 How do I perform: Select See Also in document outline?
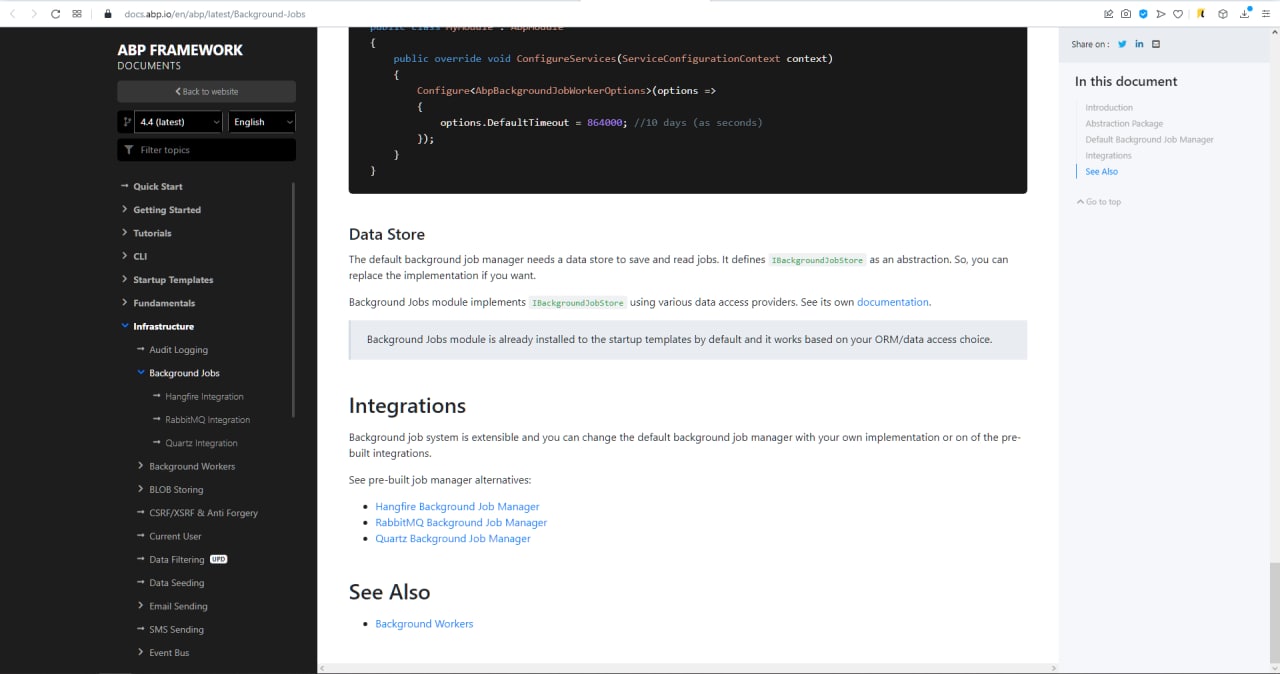pyautogui.click(x=1101, y=172)
